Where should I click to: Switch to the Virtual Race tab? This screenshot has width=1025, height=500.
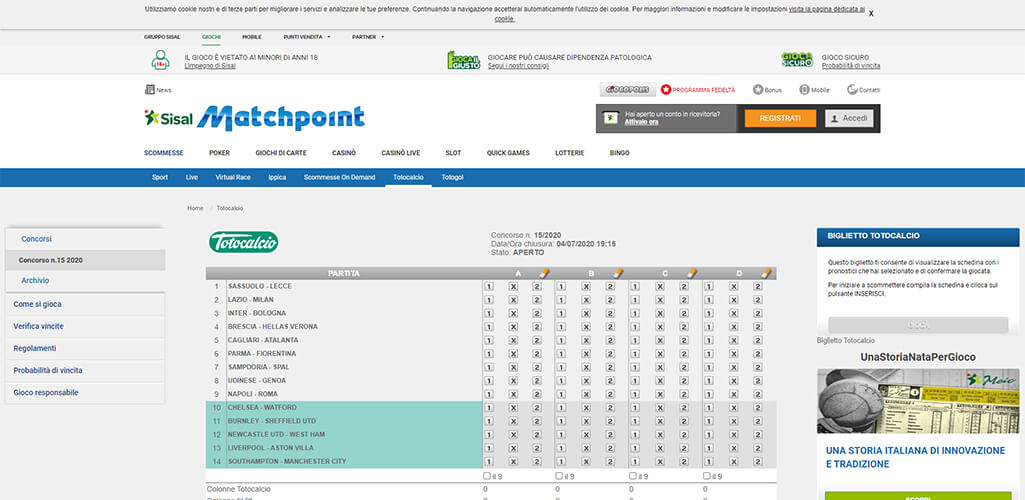(x=233, y=177)
